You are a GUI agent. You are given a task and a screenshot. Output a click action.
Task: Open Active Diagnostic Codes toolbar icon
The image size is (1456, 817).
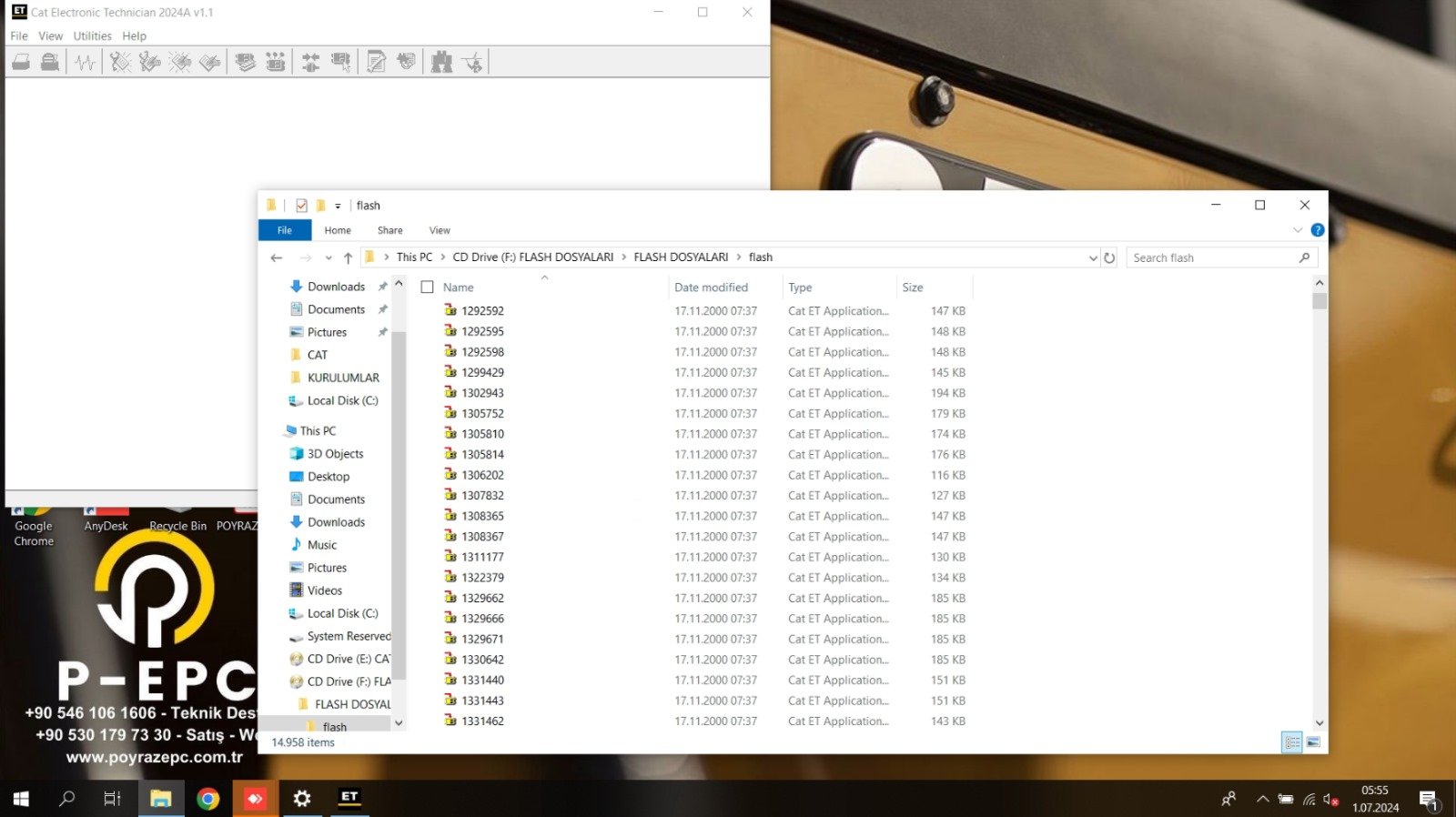tap(121, 62)
